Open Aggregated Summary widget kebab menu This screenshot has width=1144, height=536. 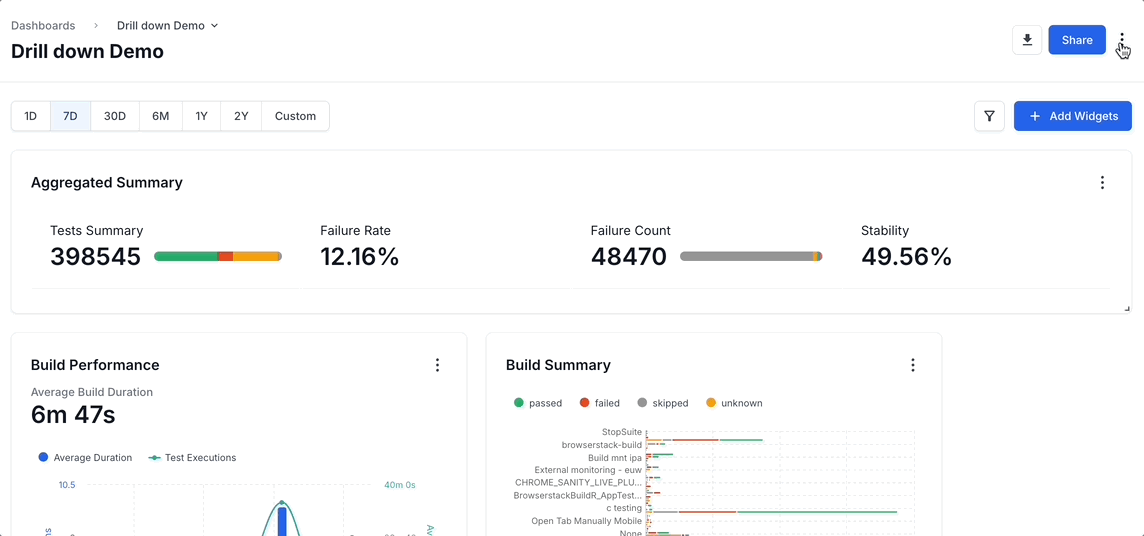1102,183
